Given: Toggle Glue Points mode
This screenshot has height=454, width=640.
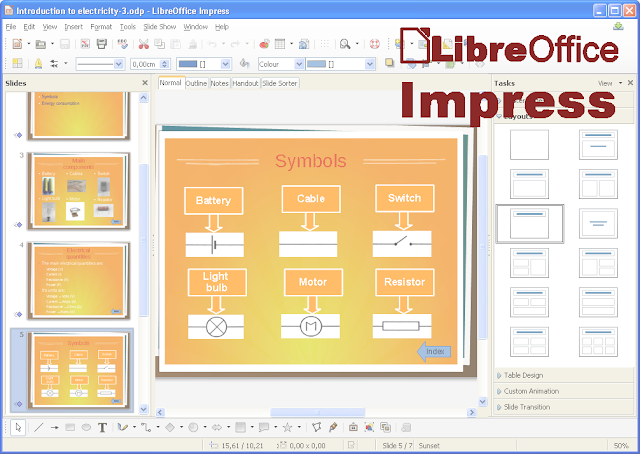Looking at the screenshot, I should pyautogui.click(x=333, y=427).
